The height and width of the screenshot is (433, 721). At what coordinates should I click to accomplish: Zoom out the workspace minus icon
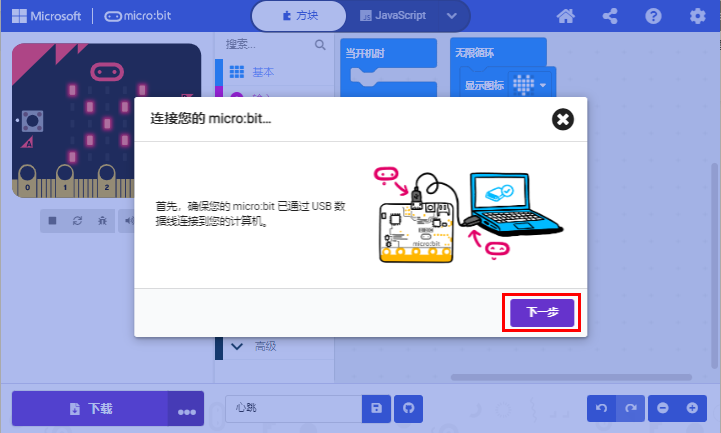[663, 408]
